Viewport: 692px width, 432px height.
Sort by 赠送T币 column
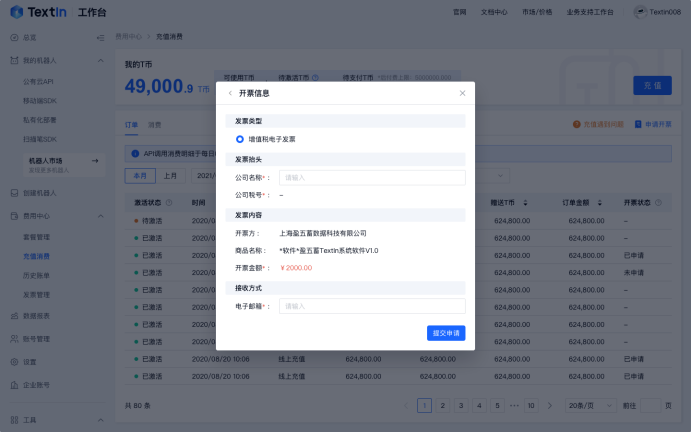click(525, 203)
